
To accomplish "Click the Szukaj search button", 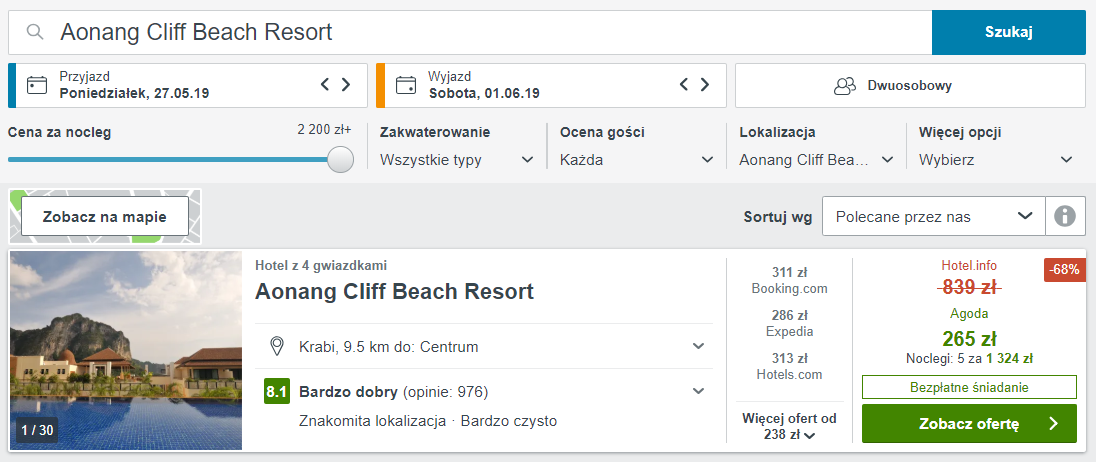I will (1009, 32).
